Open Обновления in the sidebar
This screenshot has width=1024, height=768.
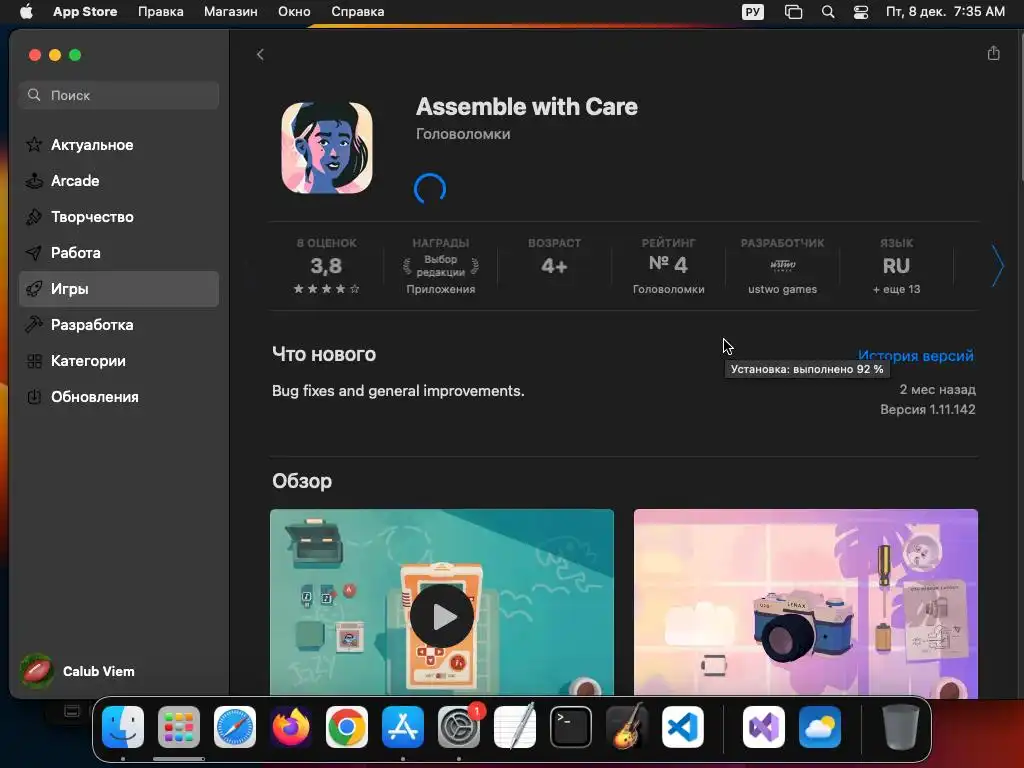point(119,396)
